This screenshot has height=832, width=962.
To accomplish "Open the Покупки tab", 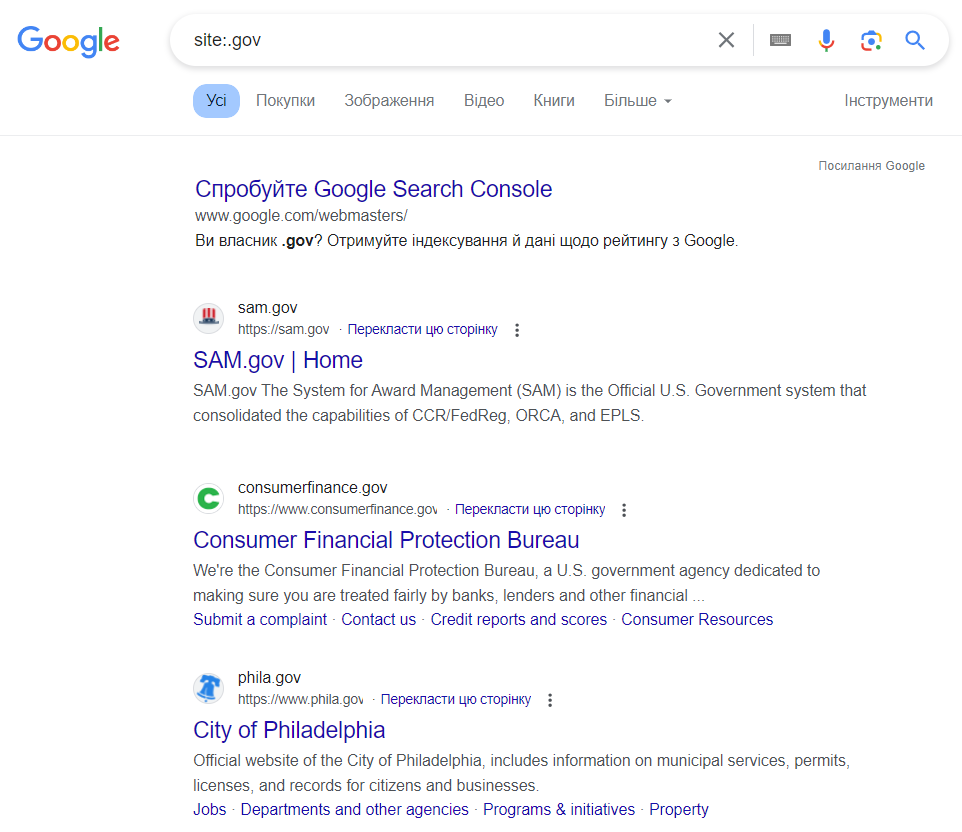I will point(285,101).
